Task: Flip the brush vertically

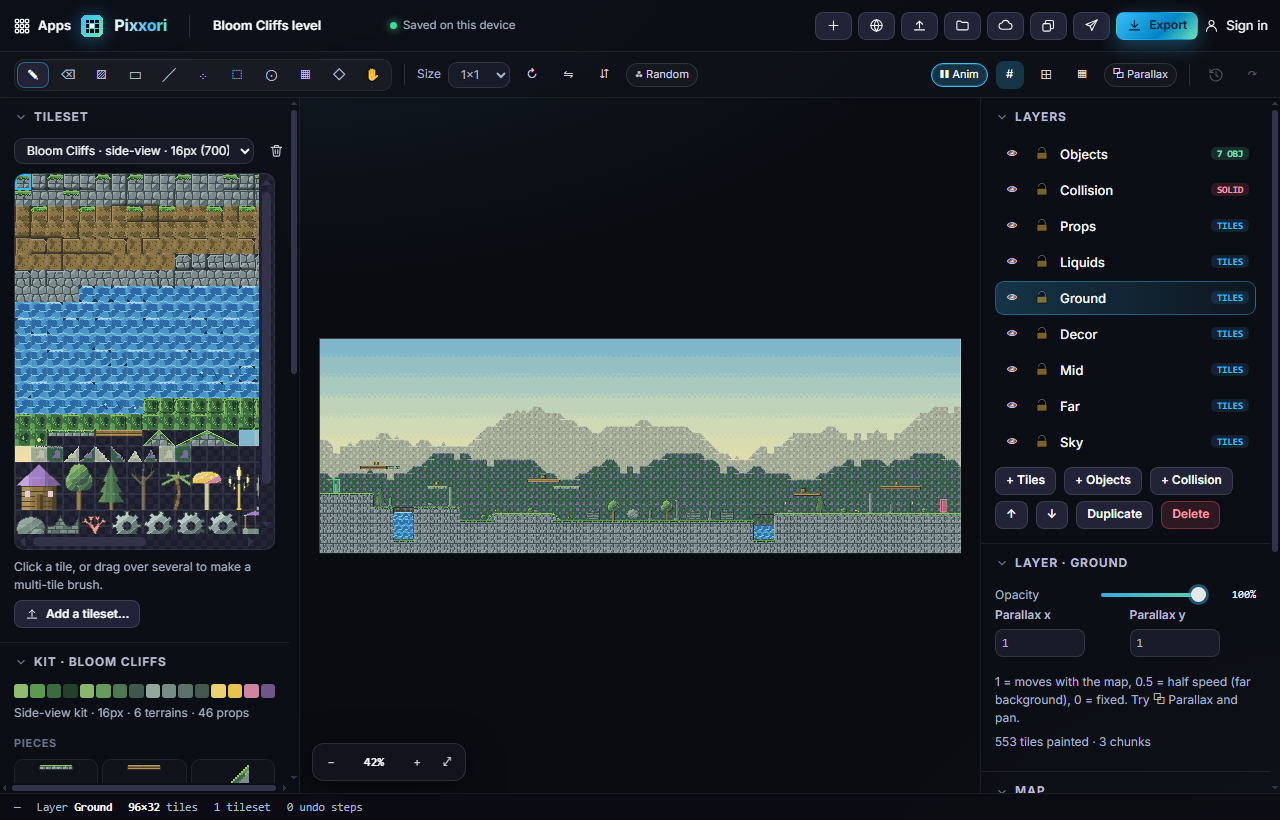Action: click(604, 74)
